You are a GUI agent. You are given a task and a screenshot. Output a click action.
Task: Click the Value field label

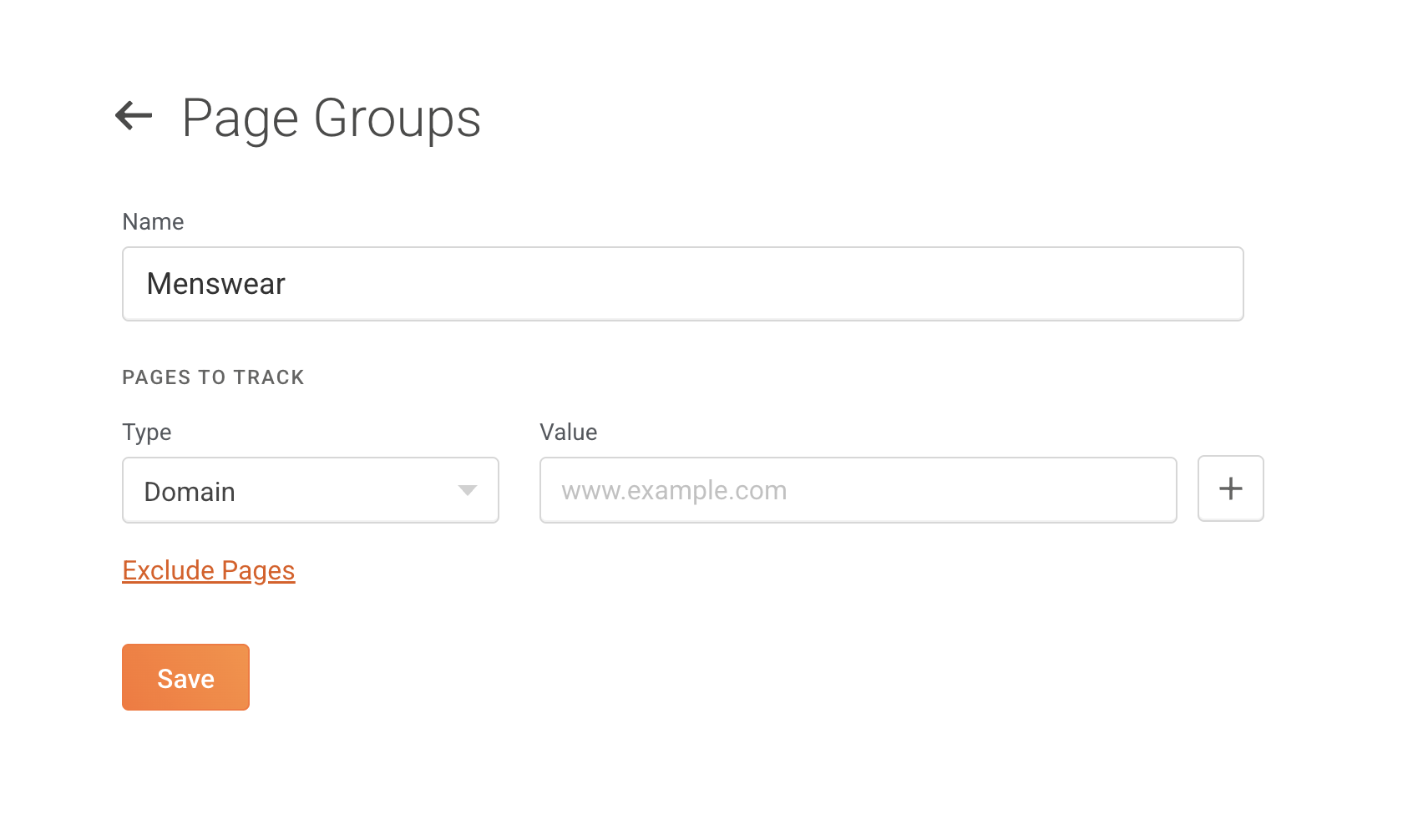tap(568, 433)
